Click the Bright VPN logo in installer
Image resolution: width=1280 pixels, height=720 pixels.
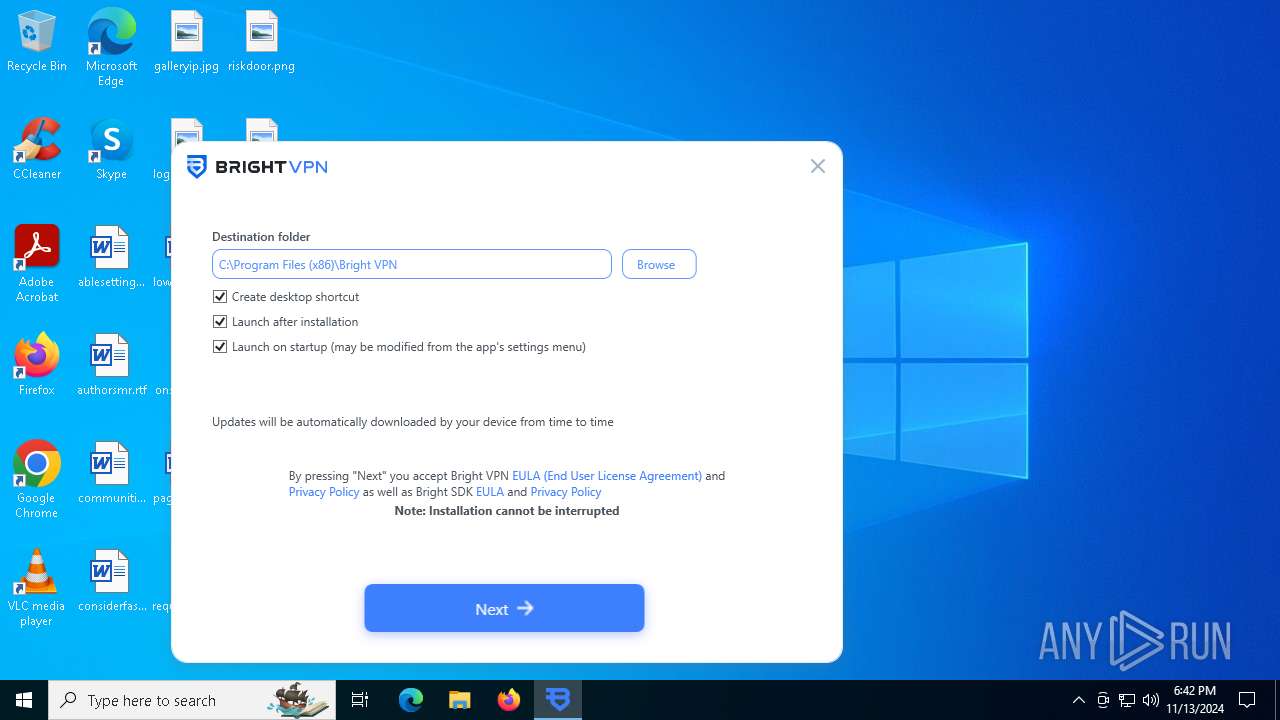[x=258, y=167]
